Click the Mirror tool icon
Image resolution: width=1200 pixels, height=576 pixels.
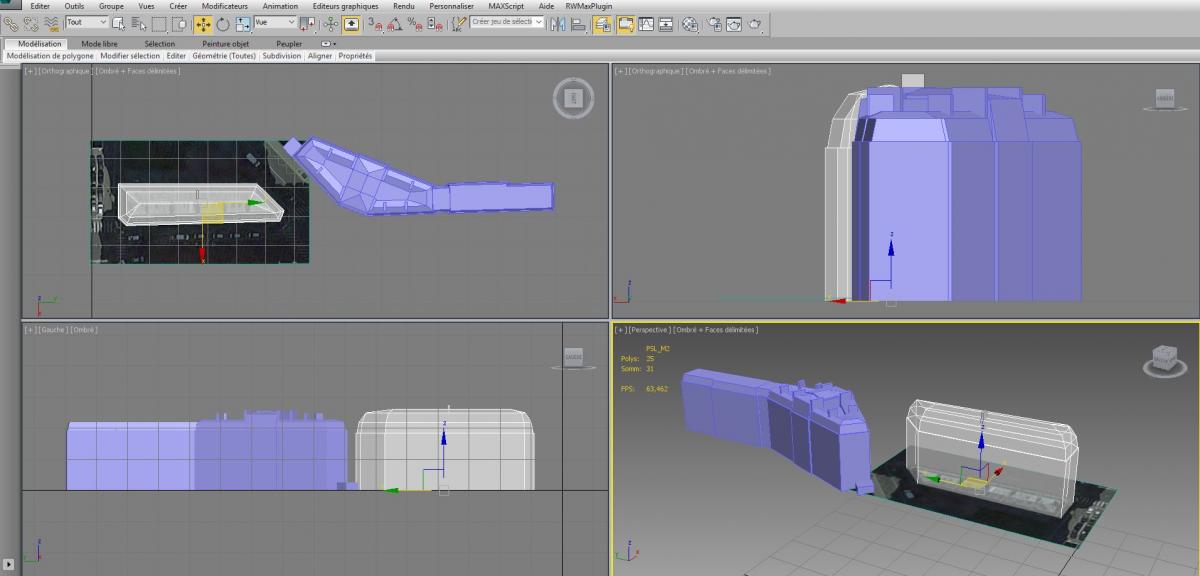pos(559,23)
